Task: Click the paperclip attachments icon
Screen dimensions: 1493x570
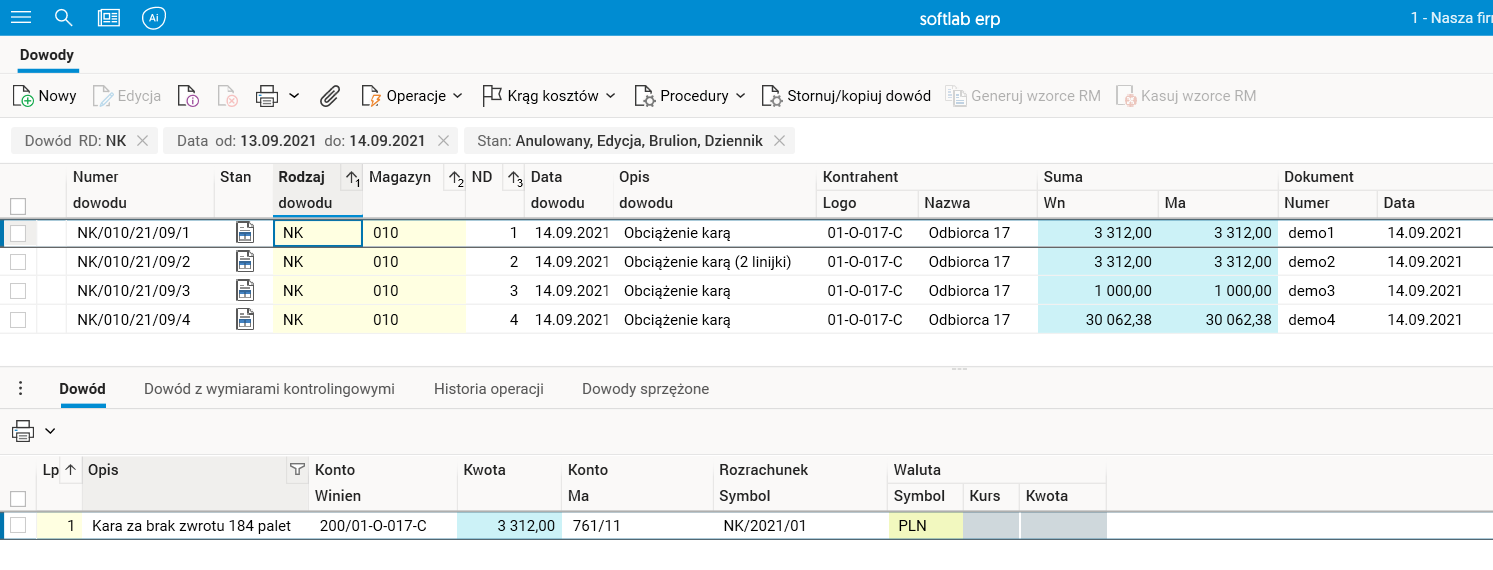Action: pyautogui.click(x=330, y=96)
